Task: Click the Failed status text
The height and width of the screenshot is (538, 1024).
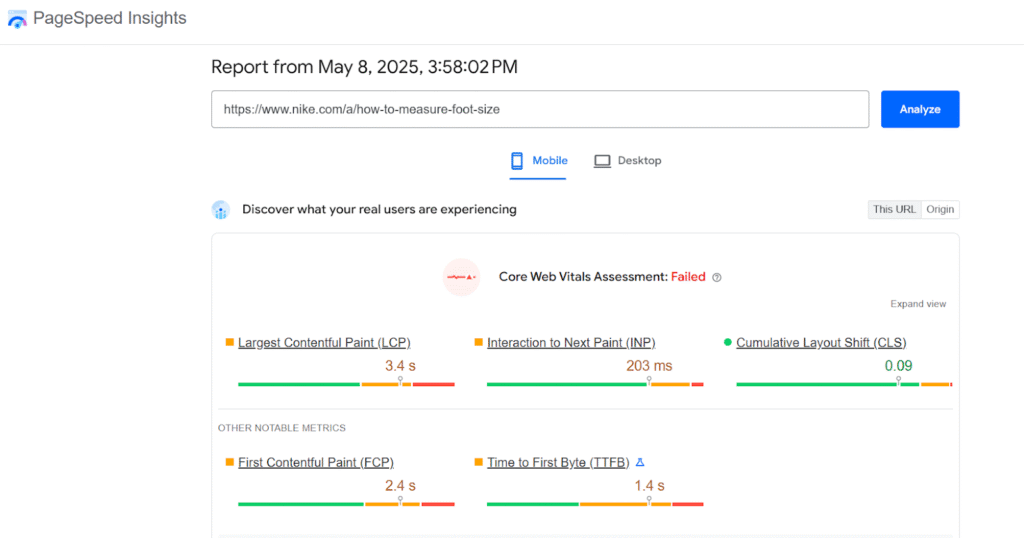Action: pyautogui.click(x=688, y=277)
